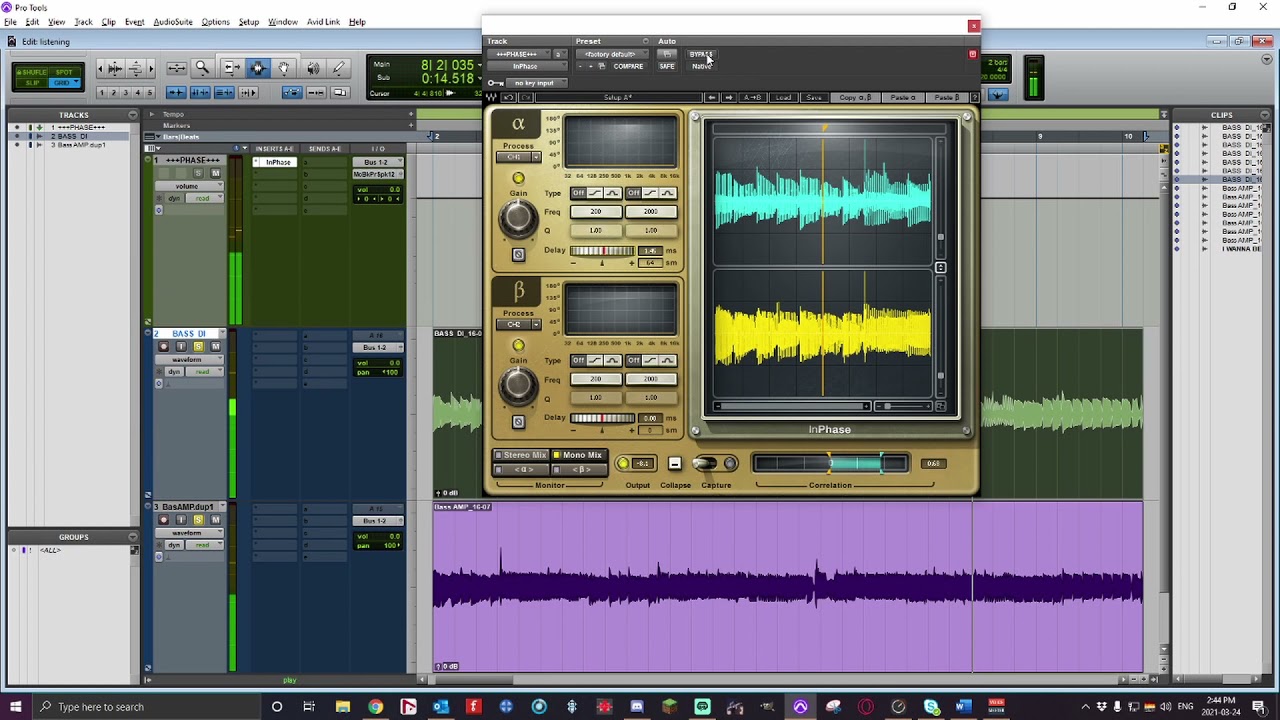Click Copy α,β button
The height and width of the screenshot is (720, 1280).
[x=854, y=97]
